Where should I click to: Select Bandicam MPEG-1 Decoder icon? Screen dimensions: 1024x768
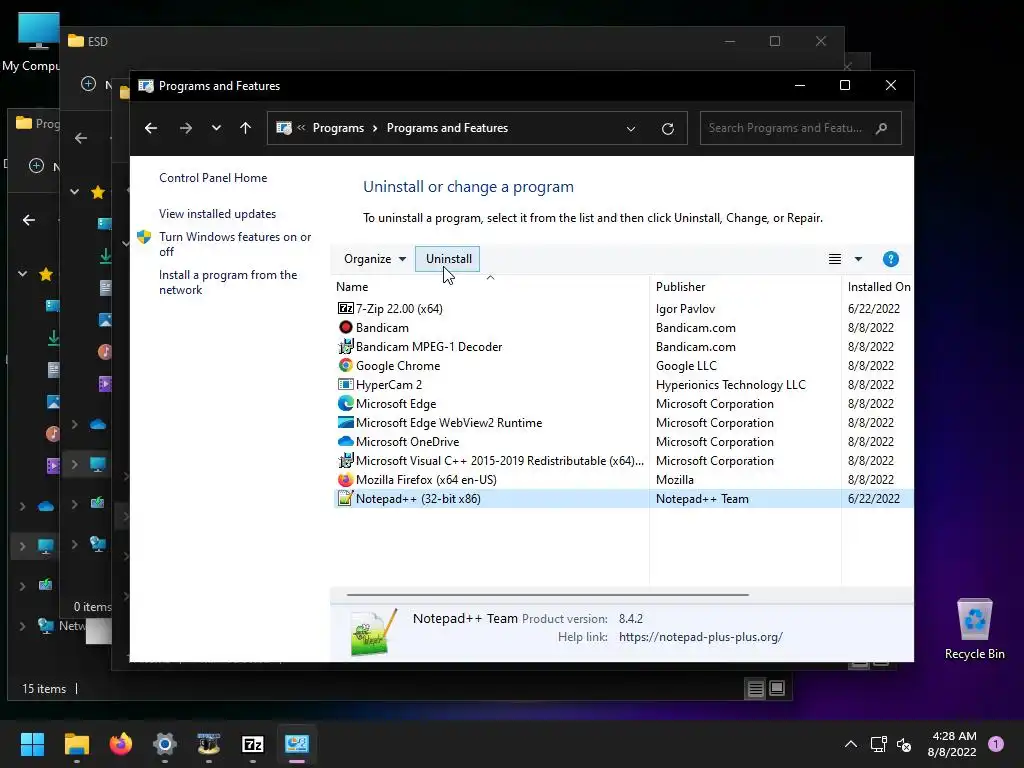pos(345,346)
